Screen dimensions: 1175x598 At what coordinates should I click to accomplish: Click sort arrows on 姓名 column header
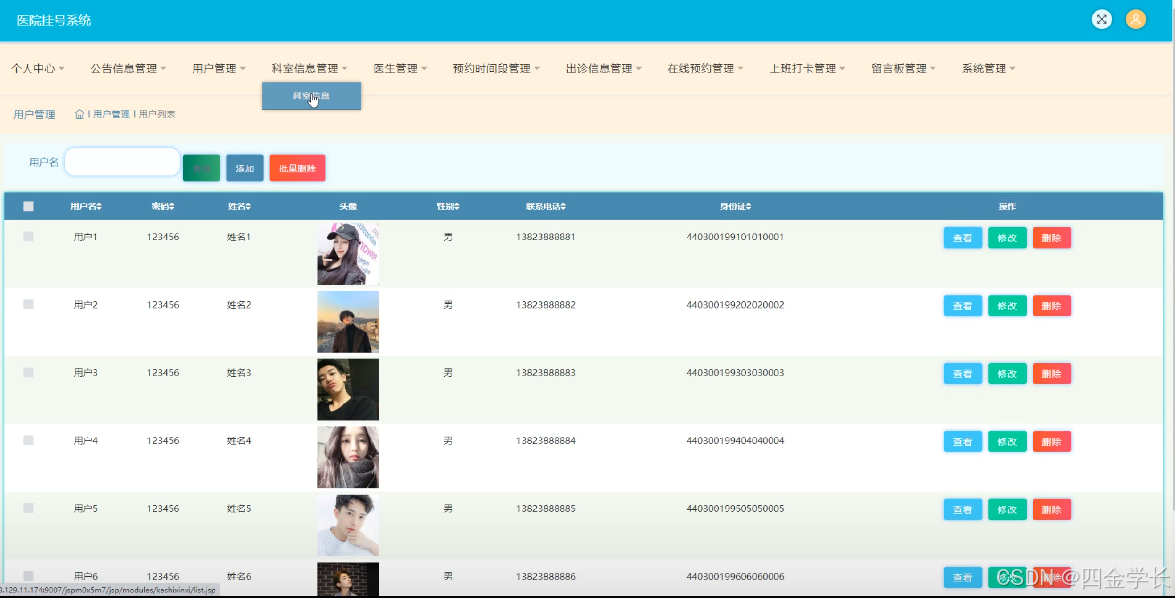[x=248, y=206]
